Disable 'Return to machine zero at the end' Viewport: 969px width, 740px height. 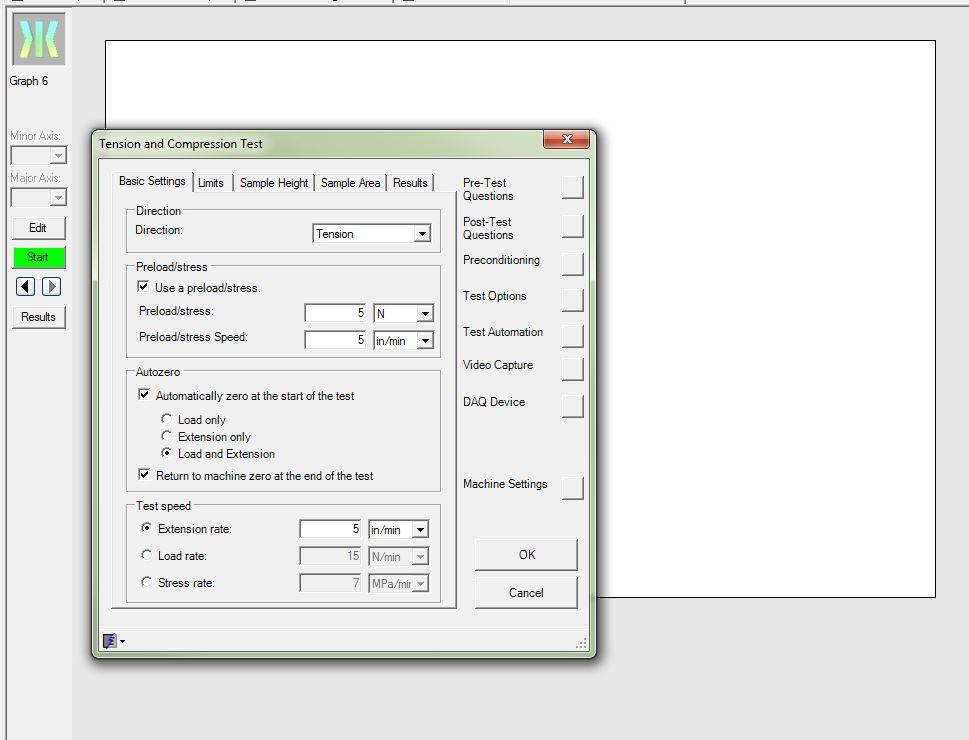coord(144,473)
